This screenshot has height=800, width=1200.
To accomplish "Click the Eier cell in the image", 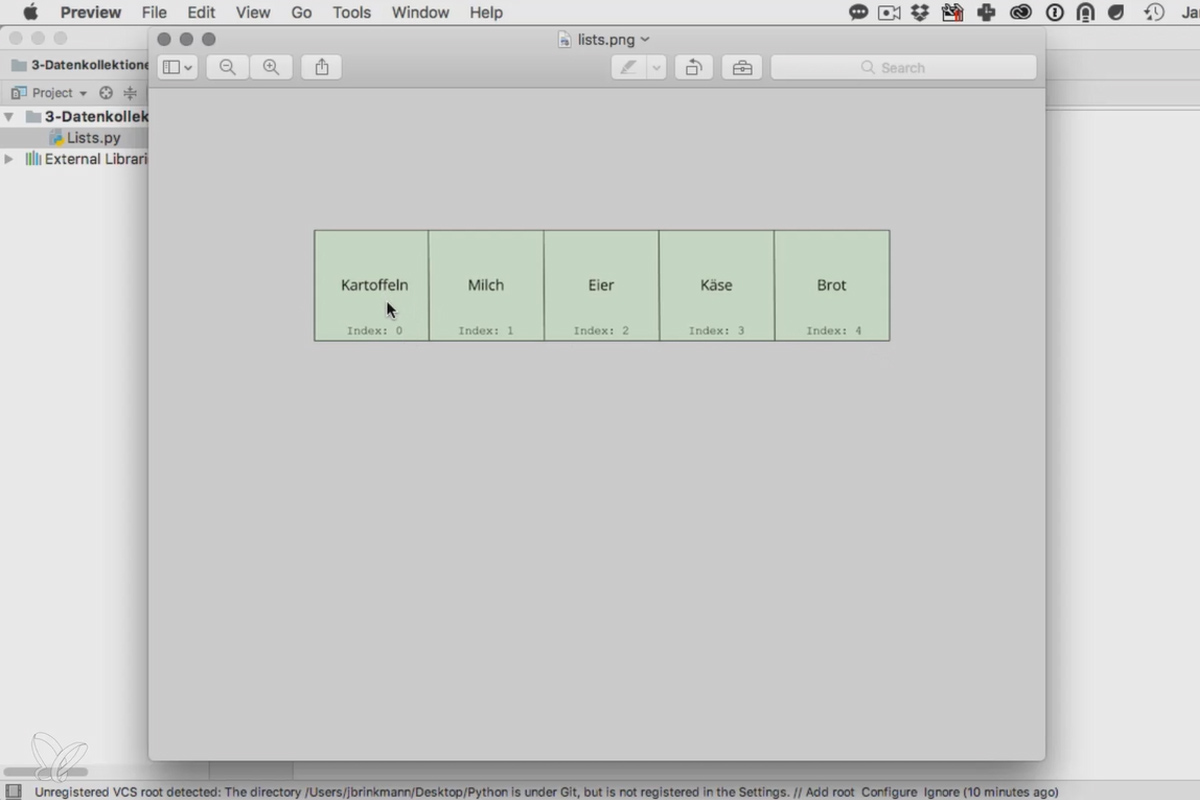I will 601,286.
